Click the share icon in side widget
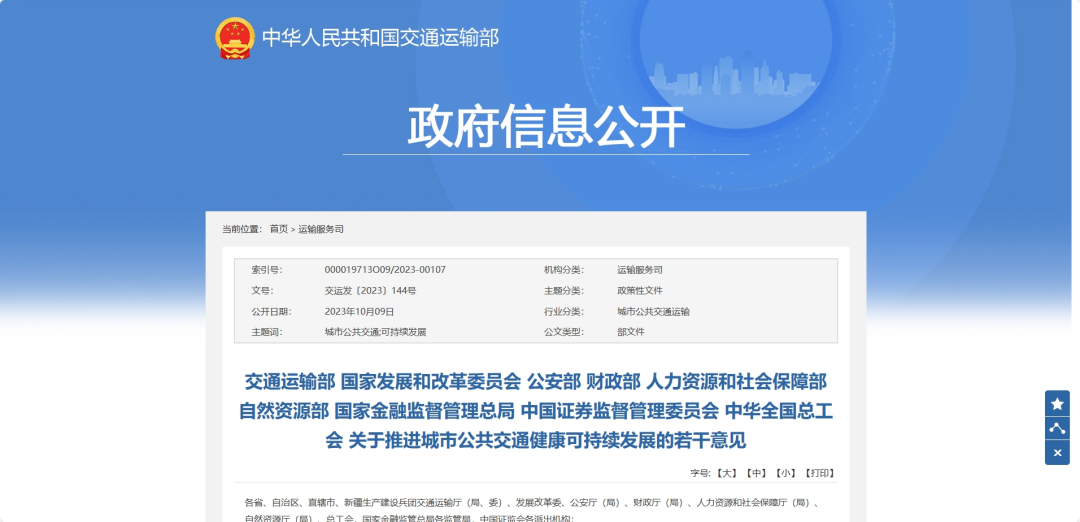Viewport: 1080px width, 522px height. click(1057, 428)
